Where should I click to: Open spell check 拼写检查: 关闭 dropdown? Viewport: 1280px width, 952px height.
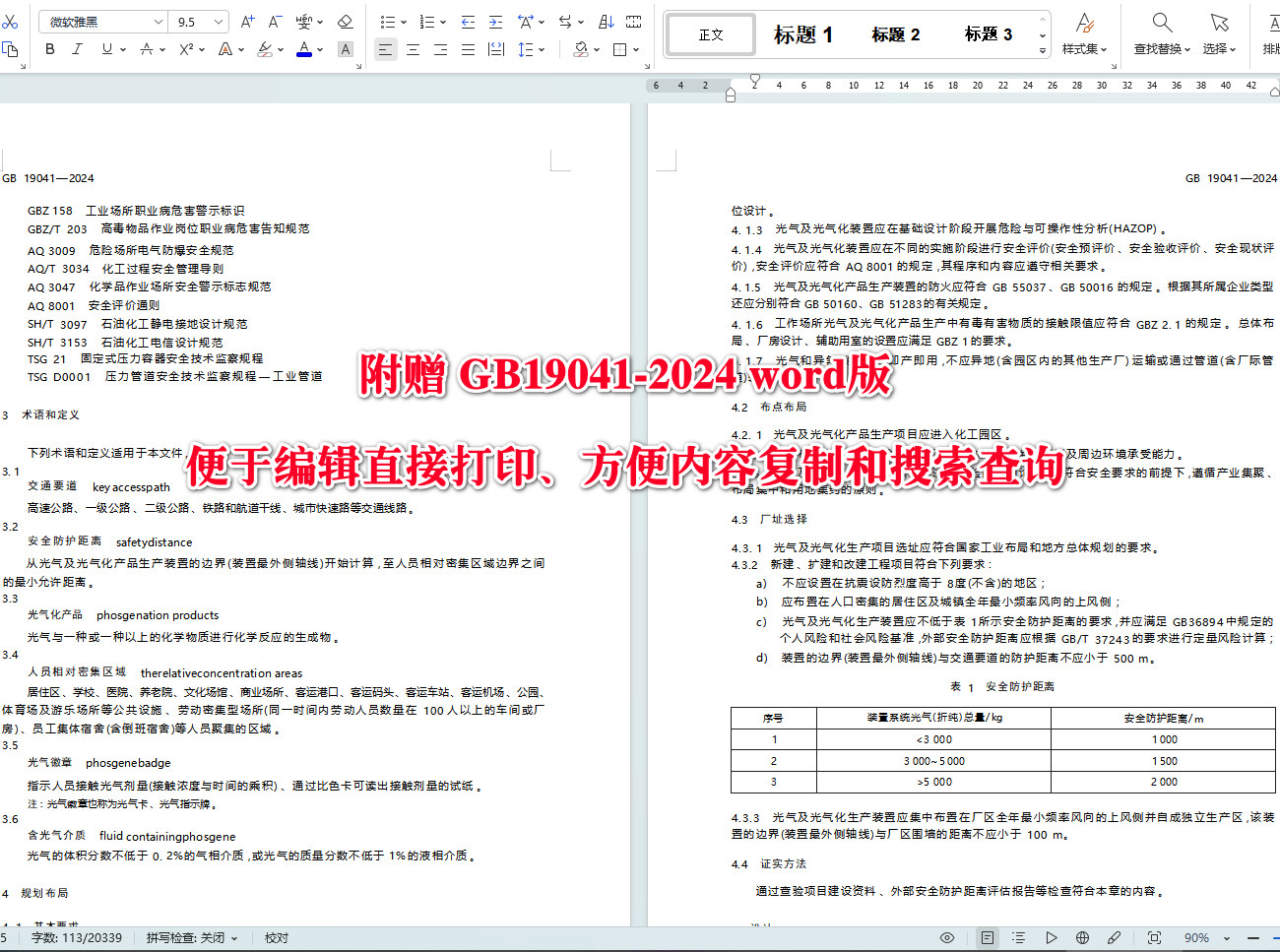pyautogui.click(x=192, y=938)
